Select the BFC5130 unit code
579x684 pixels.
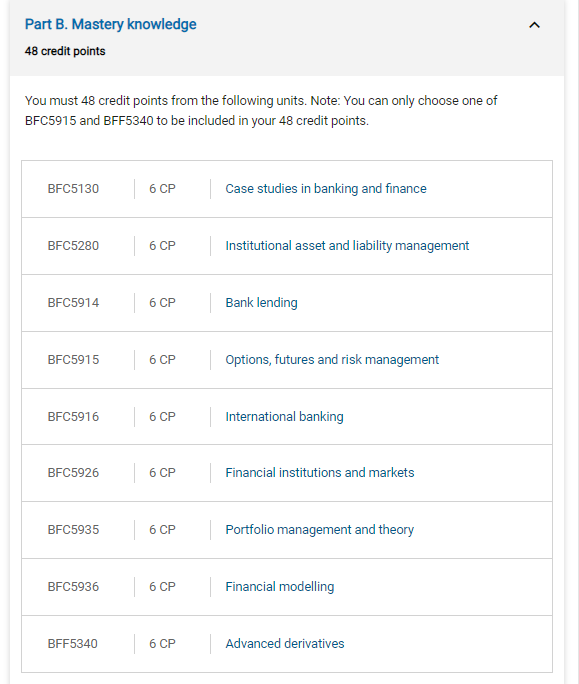(73, 188)
